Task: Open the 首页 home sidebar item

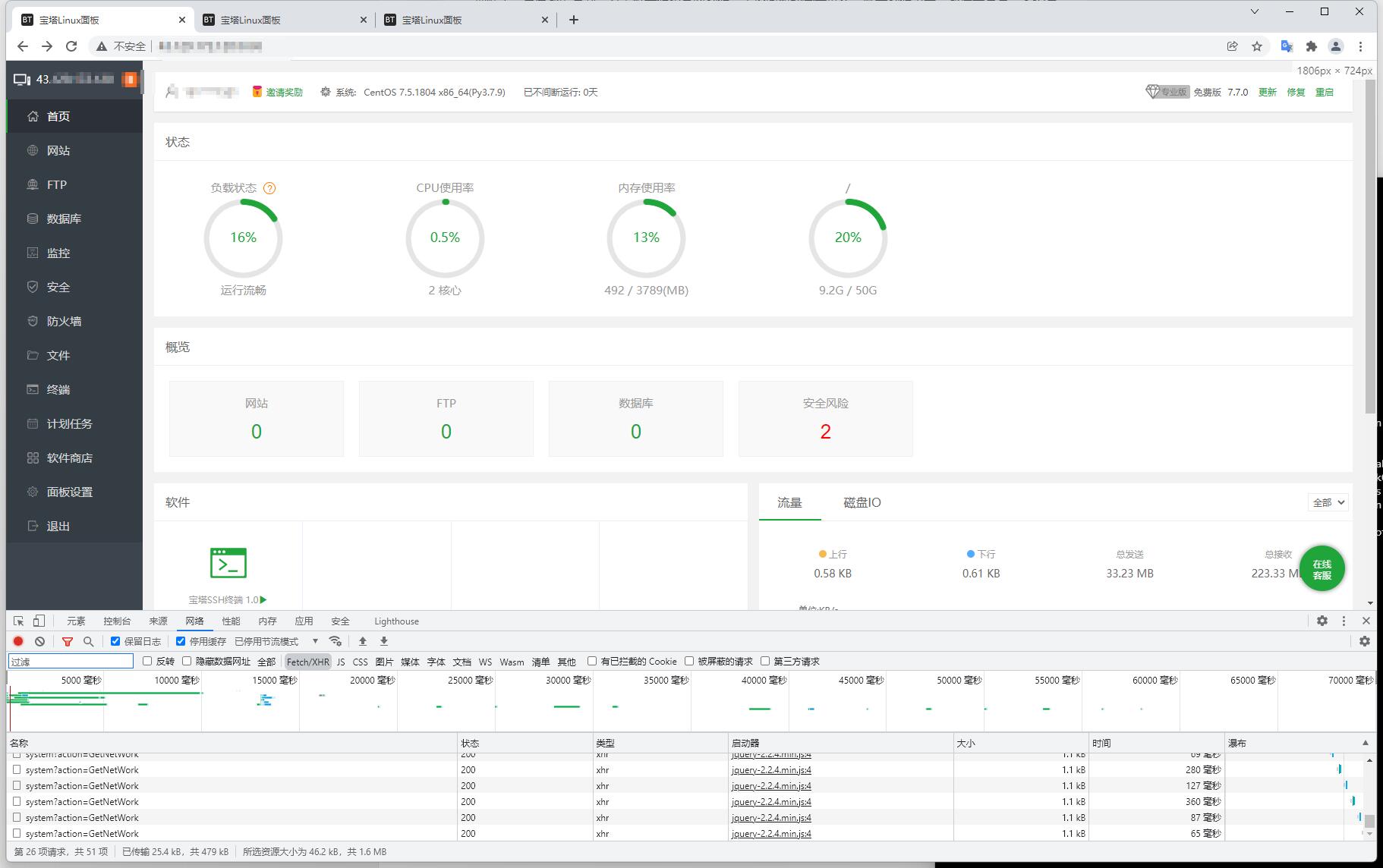Action: coord(74,116)
